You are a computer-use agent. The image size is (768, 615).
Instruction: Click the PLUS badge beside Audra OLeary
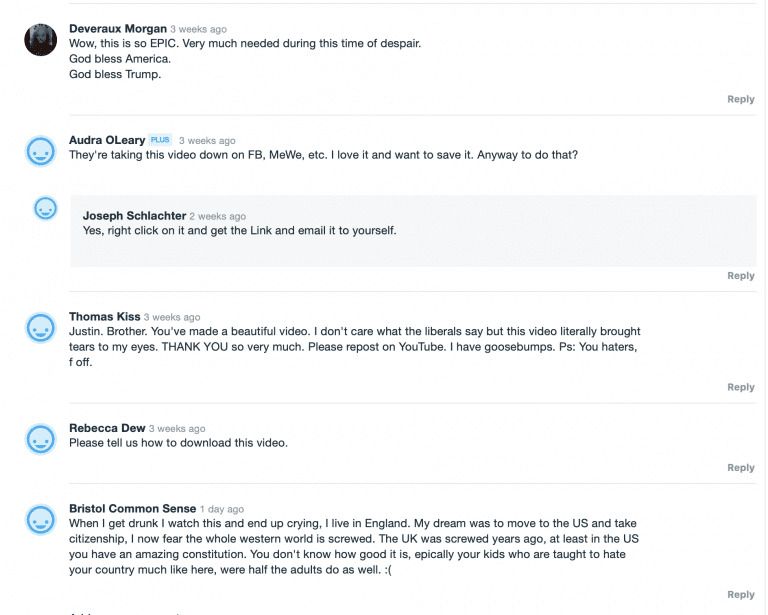pos(161,140)
